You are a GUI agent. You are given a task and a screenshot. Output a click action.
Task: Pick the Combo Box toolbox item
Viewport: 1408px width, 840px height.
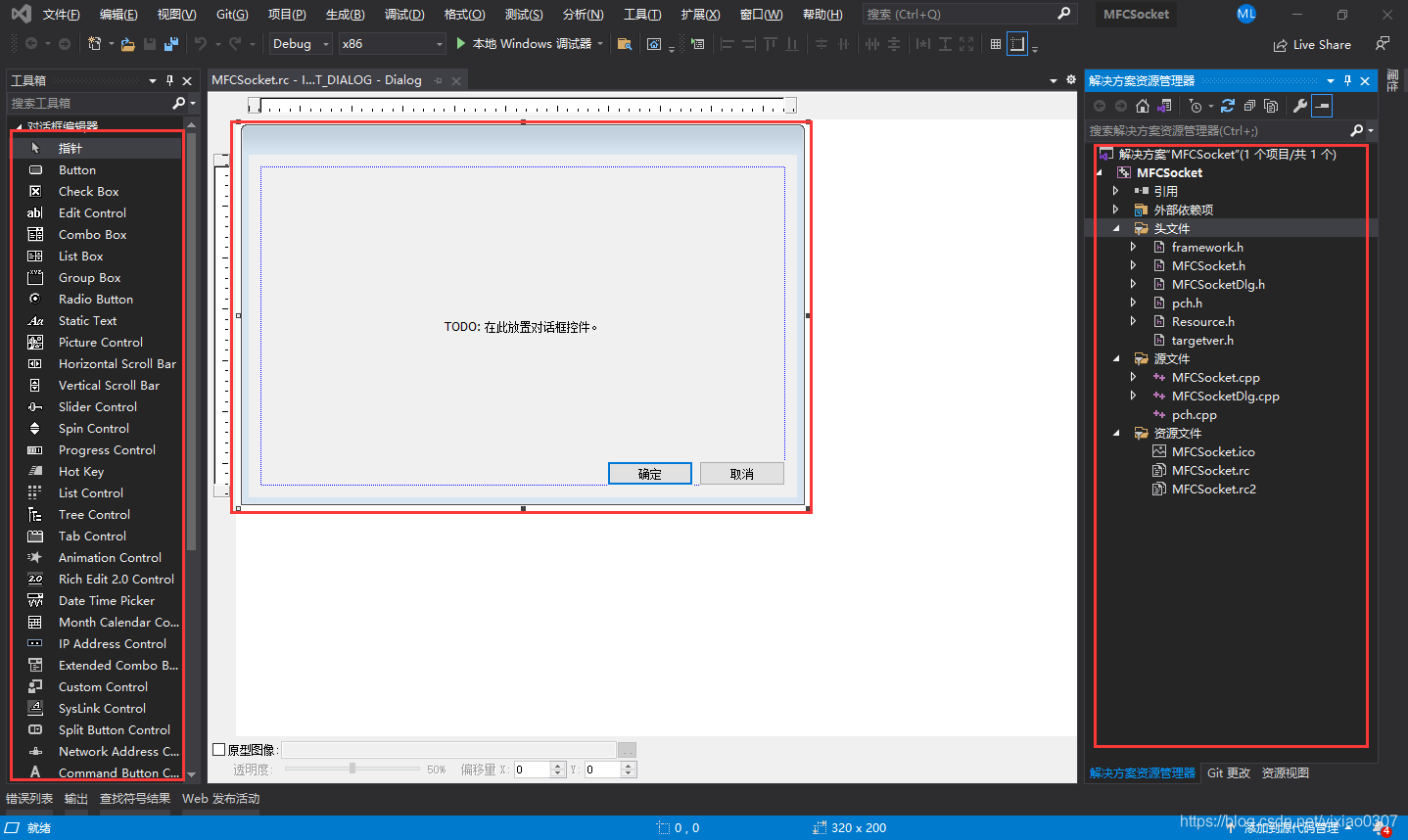pyautogui.click(x=96, y=234)
